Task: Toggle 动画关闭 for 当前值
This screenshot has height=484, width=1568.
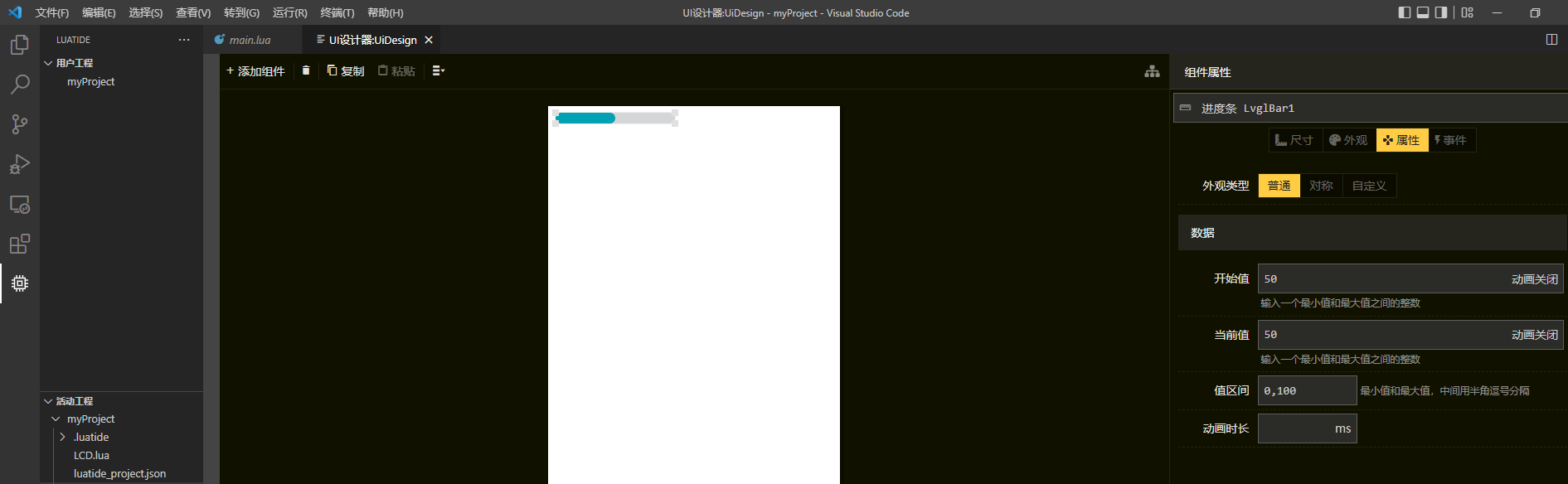Action: click(1534, 335)
